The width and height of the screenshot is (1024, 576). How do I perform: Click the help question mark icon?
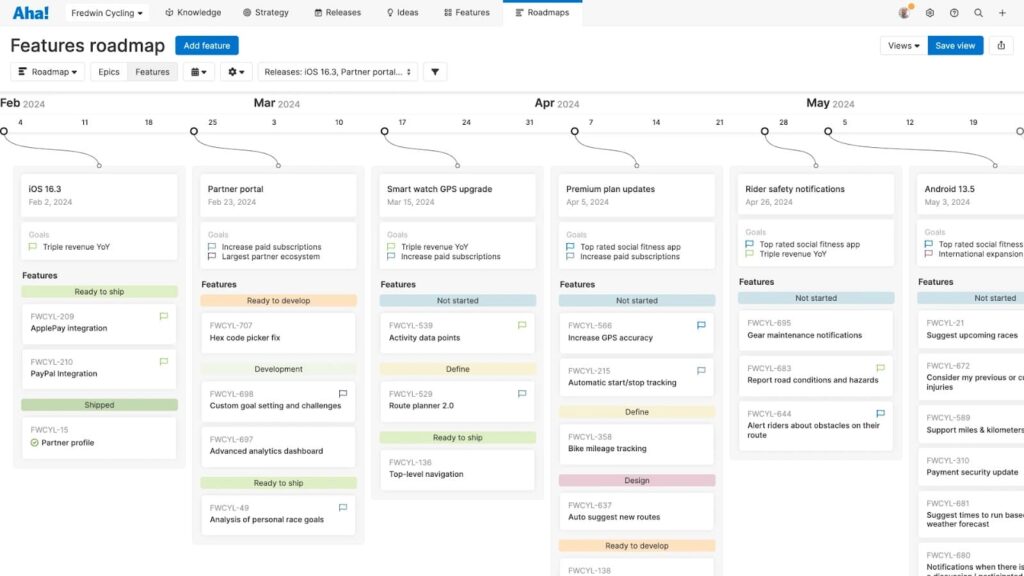[x=954, y=13]
